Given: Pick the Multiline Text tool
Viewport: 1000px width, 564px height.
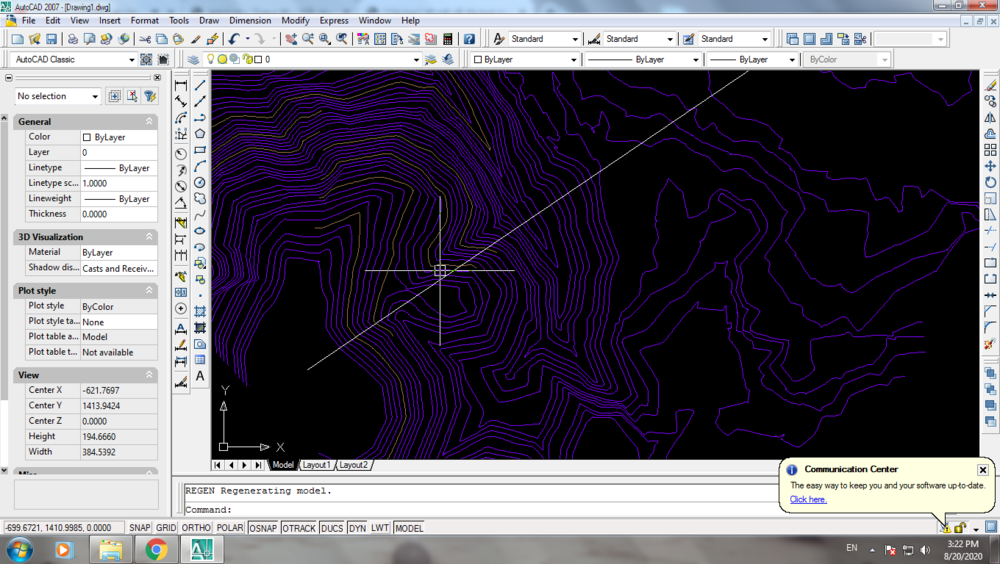Looking at the screenshot, I should tap(200, 376).
